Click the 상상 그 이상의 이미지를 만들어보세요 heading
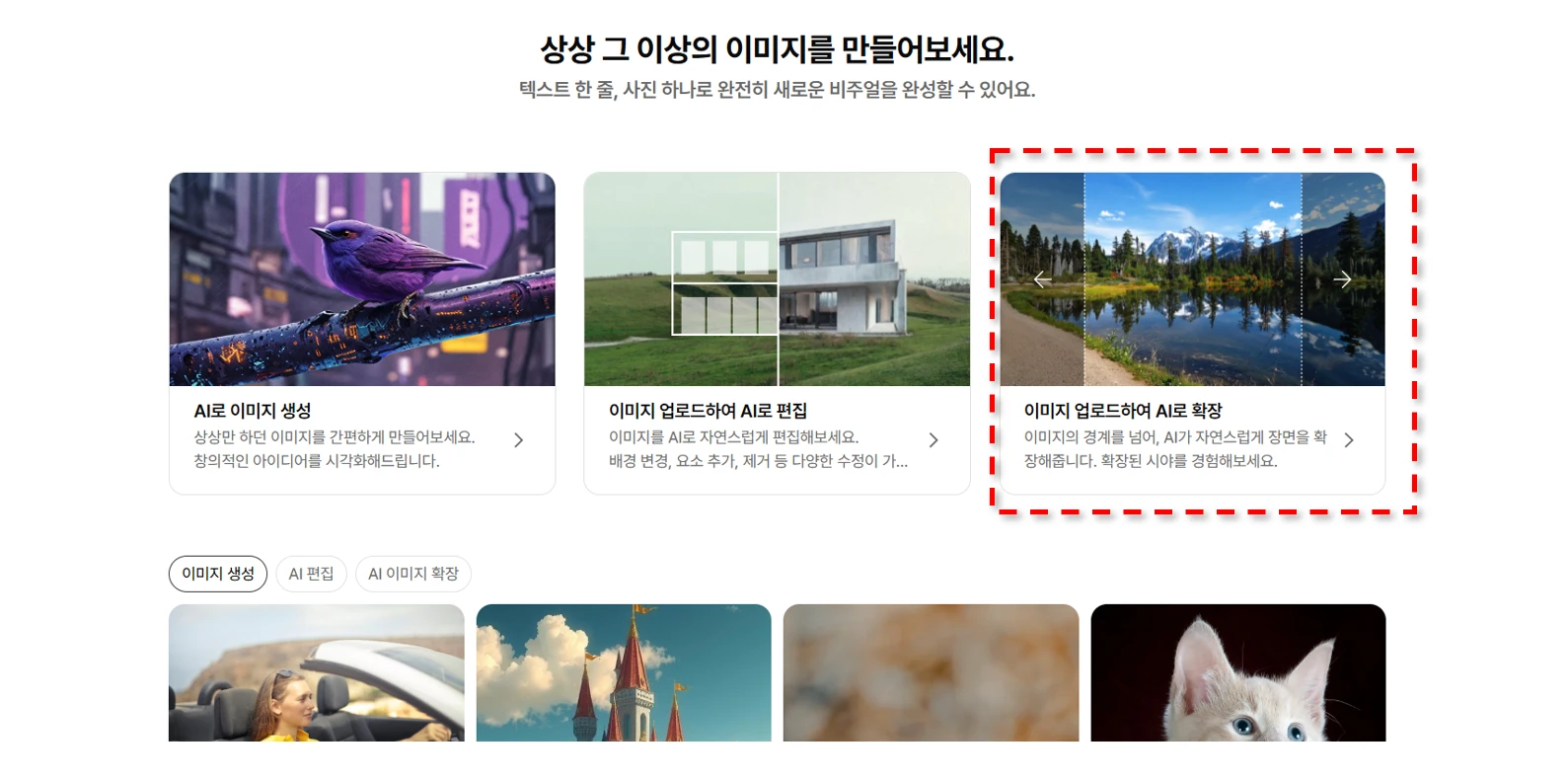The height and width of the screenshot is (782, 1568). 777,48
